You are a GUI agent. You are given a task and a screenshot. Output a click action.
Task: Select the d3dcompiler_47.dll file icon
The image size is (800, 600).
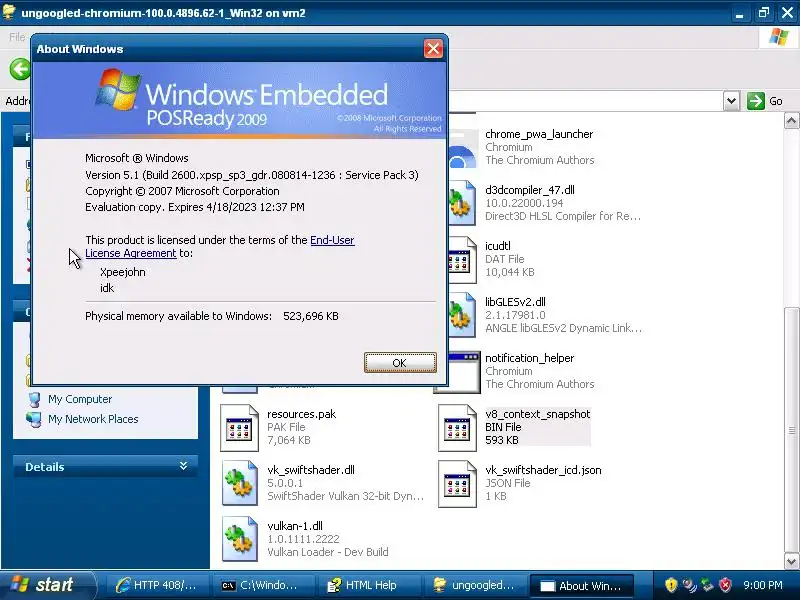(461, 203)
